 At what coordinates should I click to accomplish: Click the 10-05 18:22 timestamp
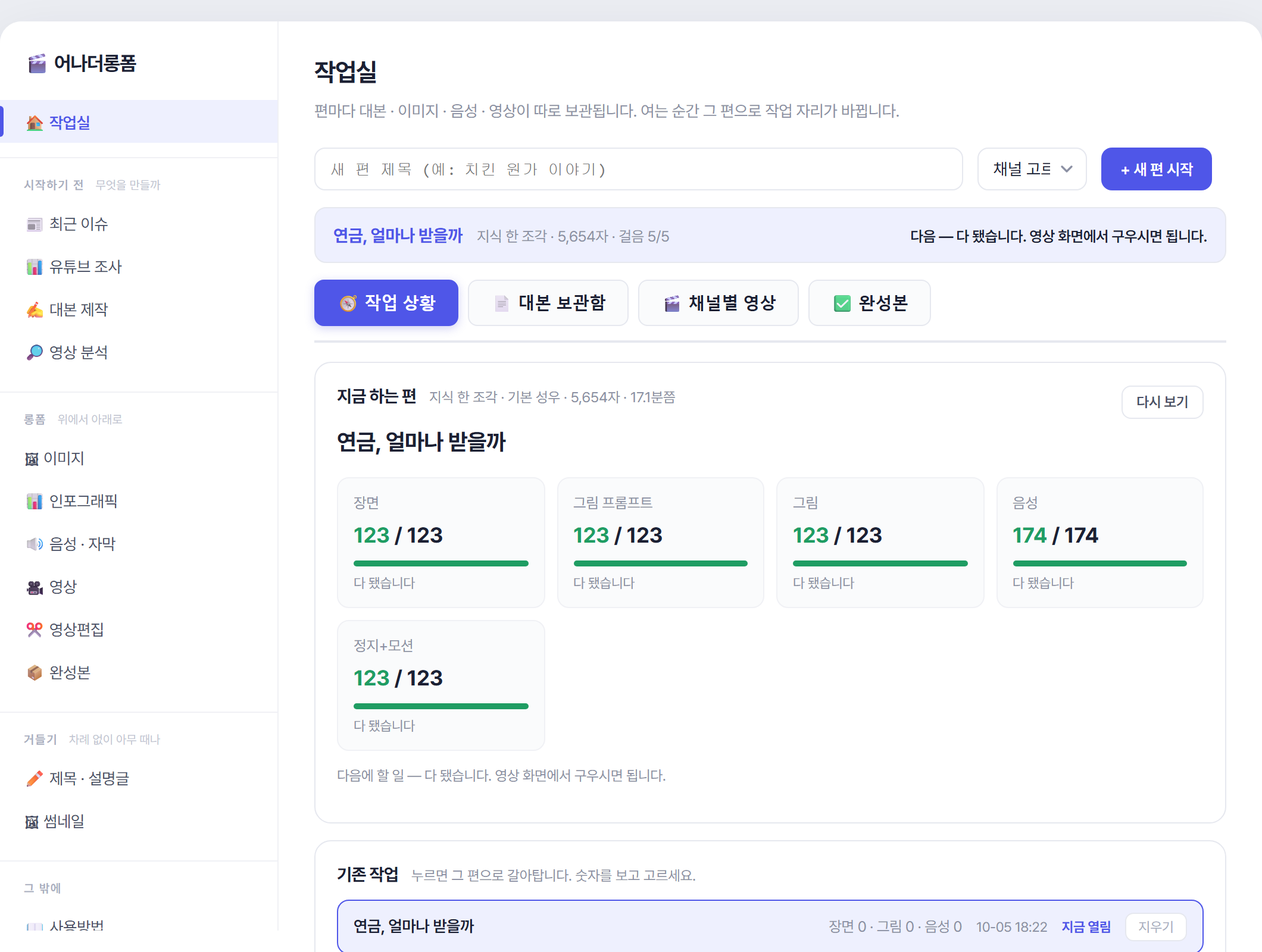click(x=1011, y=927)
